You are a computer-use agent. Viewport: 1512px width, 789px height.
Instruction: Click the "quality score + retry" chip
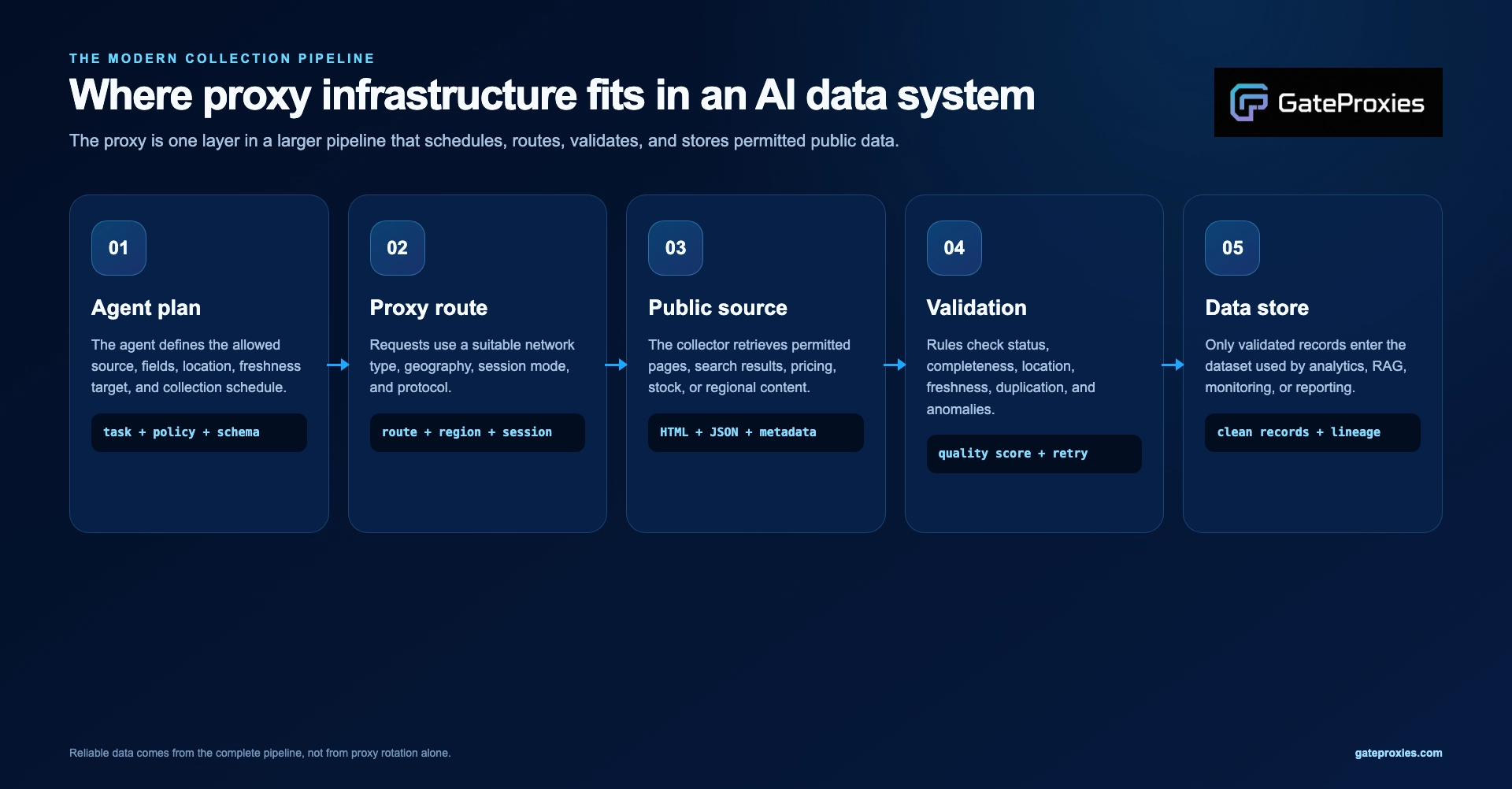tap(1034, 454)
